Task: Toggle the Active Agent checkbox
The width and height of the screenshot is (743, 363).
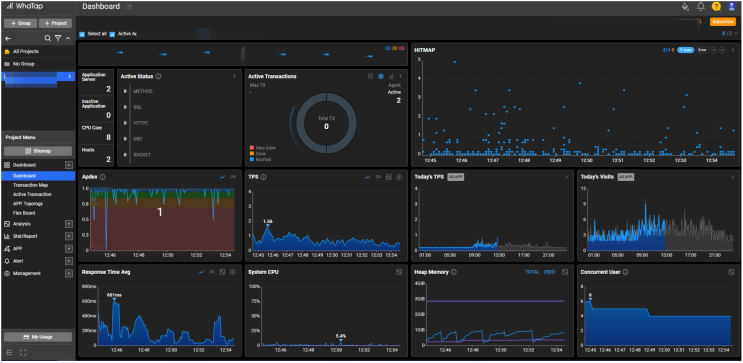Action: (x=112, y=34)
